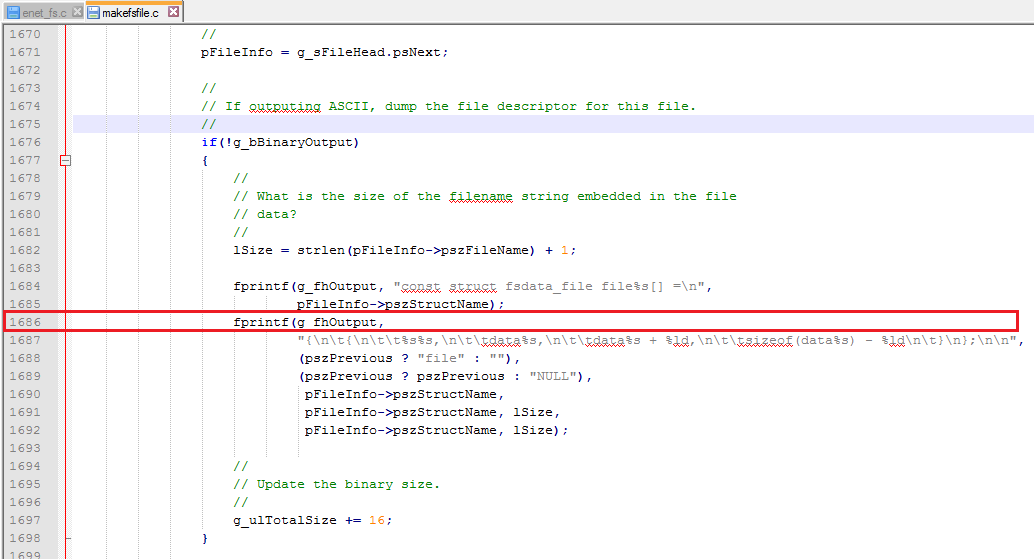Click '// Update the binary size.' comment
Viewport: 1034px width, 559px height.
(x=336, y=485)
